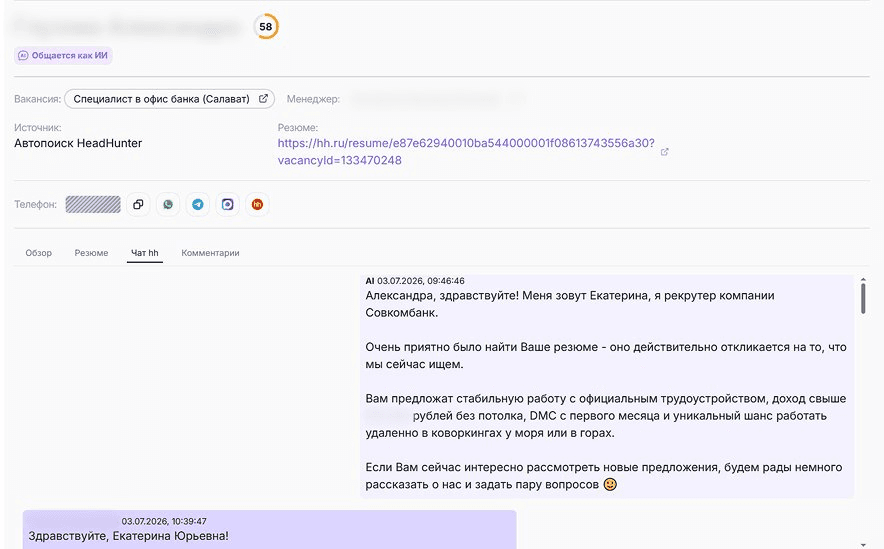Viewport: 884px width, 549px height.
Task: Open the HeadHunter hh icon
Action: point(258,205)
